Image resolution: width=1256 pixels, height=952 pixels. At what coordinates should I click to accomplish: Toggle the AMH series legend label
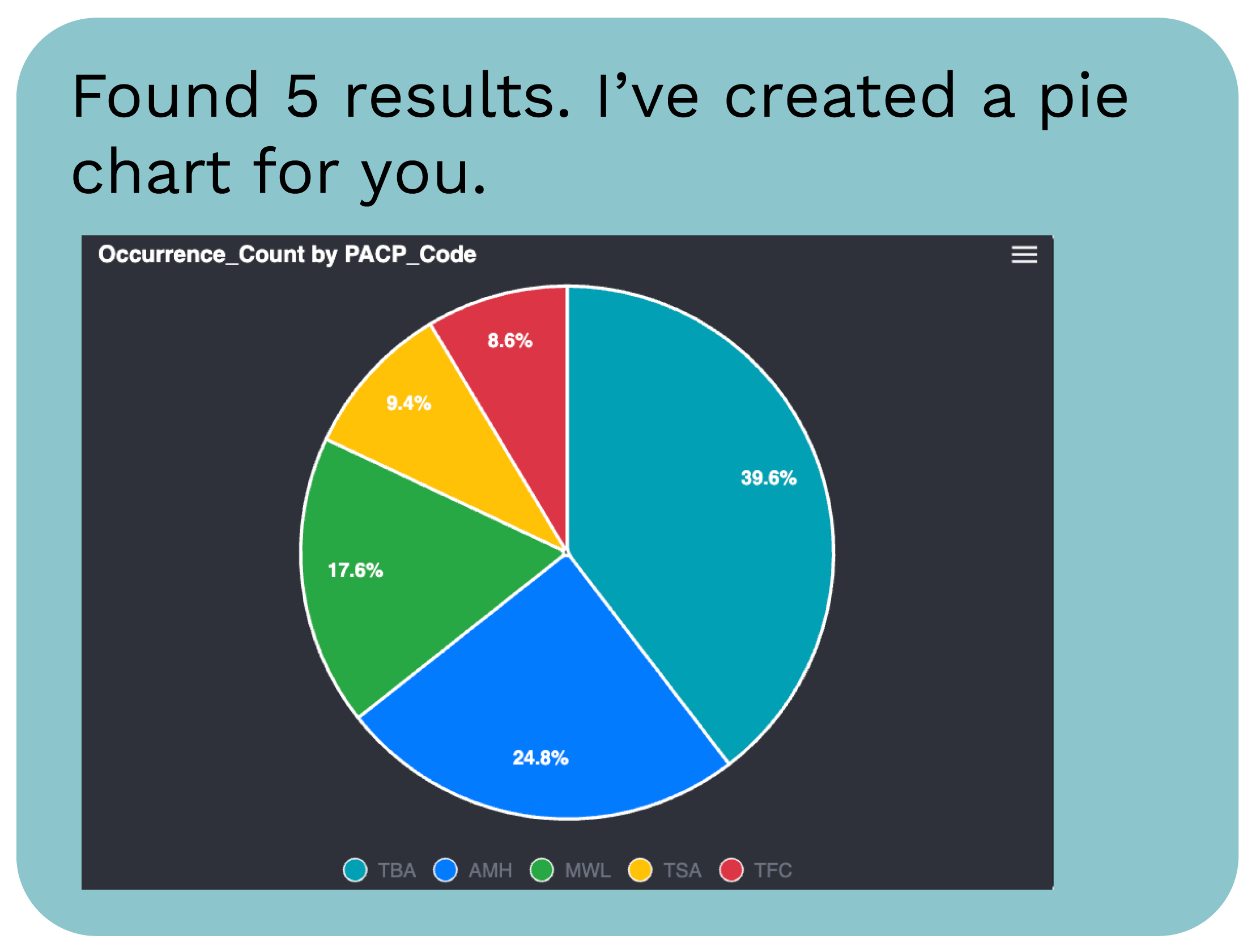point(490,870)
